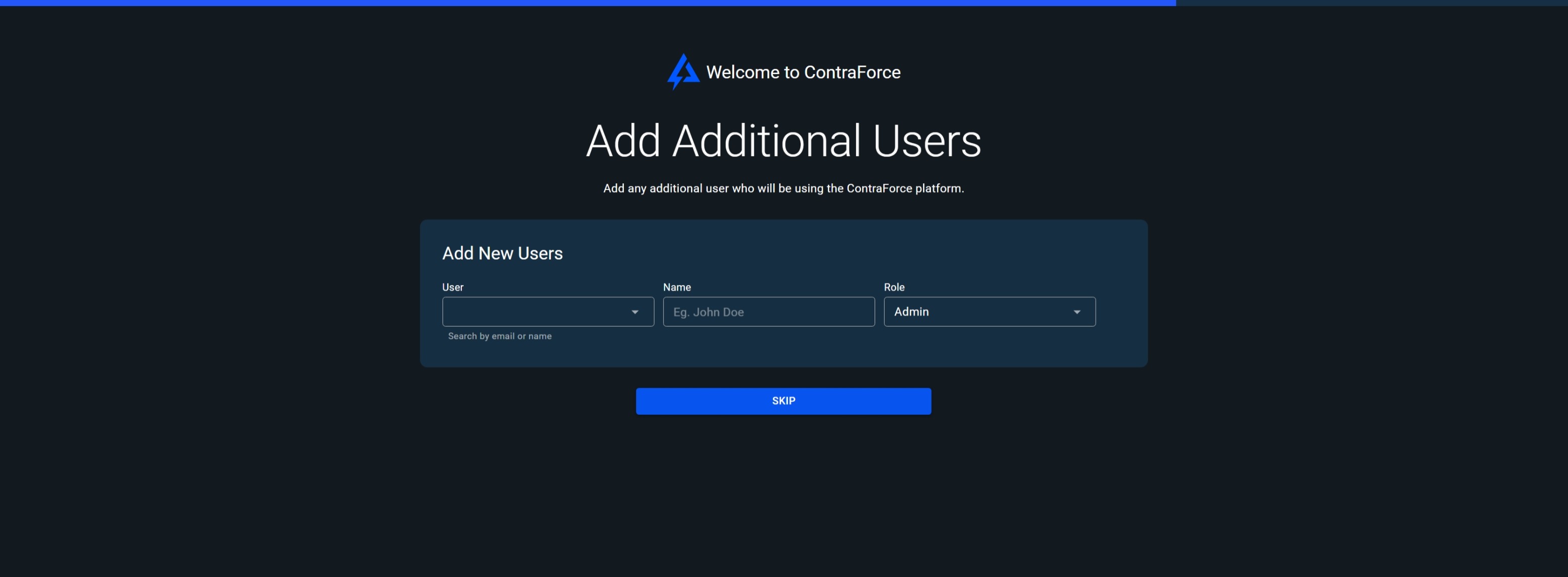Click the platform description subtitle text
This screenshot has height=577, width=1568.
(x=783, y=189)
